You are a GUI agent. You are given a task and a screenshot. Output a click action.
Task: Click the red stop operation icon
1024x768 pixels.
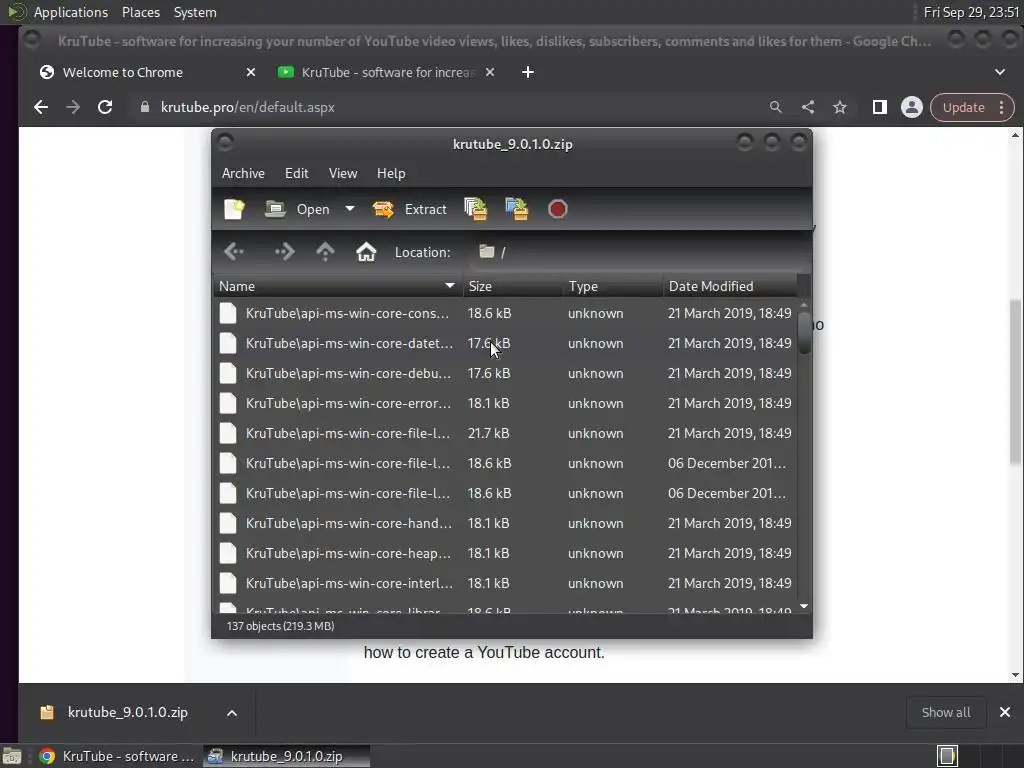pyautogui.click(x=558, y=209)
